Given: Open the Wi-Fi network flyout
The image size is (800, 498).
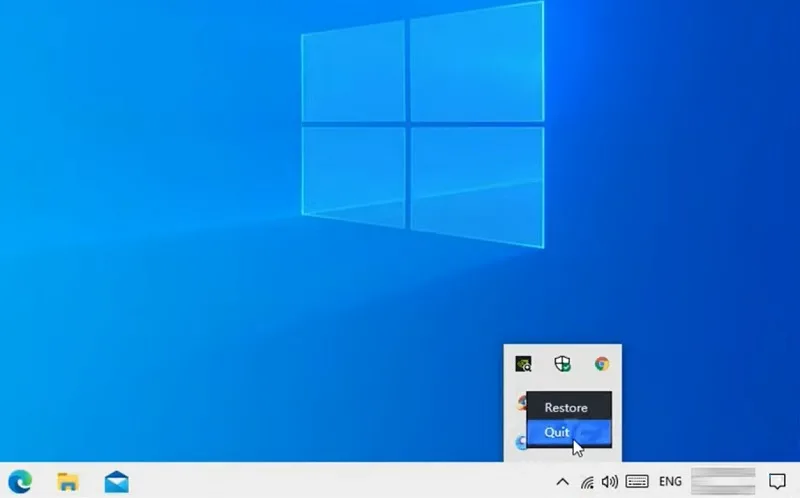Looking at the screenshot, I should click(x=587, y=482).
